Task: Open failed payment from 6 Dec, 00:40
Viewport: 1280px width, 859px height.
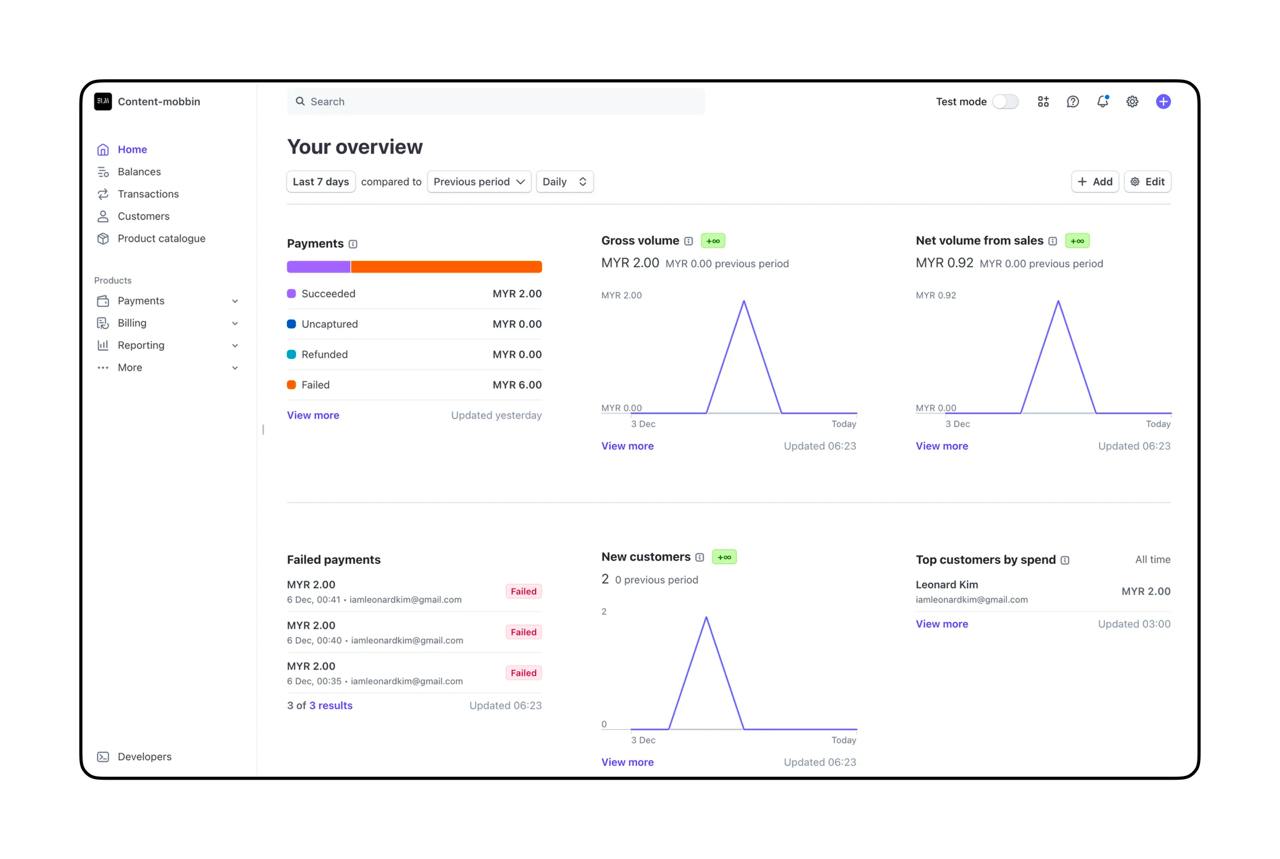Action: 414,632
